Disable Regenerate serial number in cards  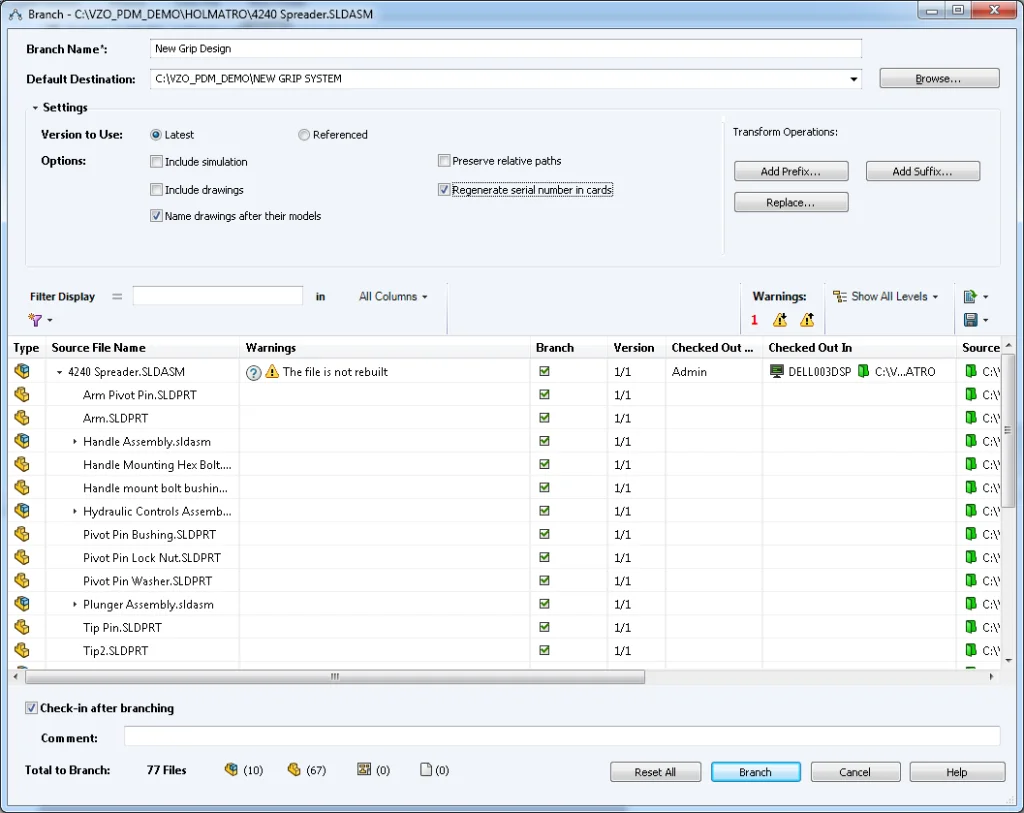(x=443, y=189)
